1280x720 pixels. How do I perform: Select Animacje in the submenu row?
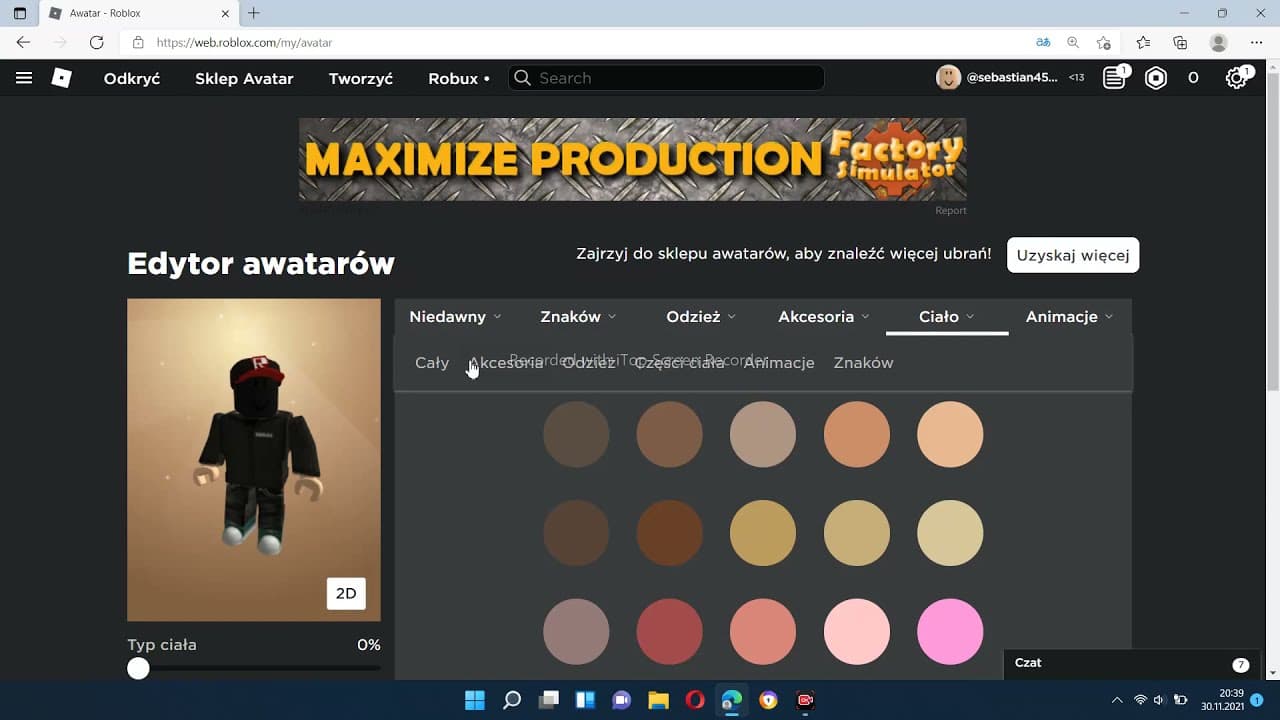pyautogui.click(x=779, y=363)
